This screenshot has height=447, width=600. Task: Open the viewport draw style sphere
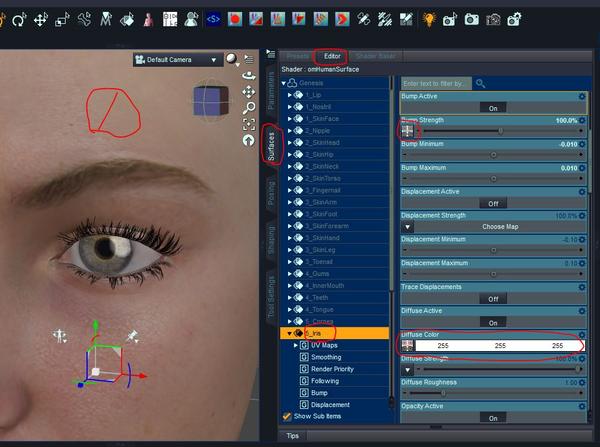pyautogui.click(x=231, y=59)
